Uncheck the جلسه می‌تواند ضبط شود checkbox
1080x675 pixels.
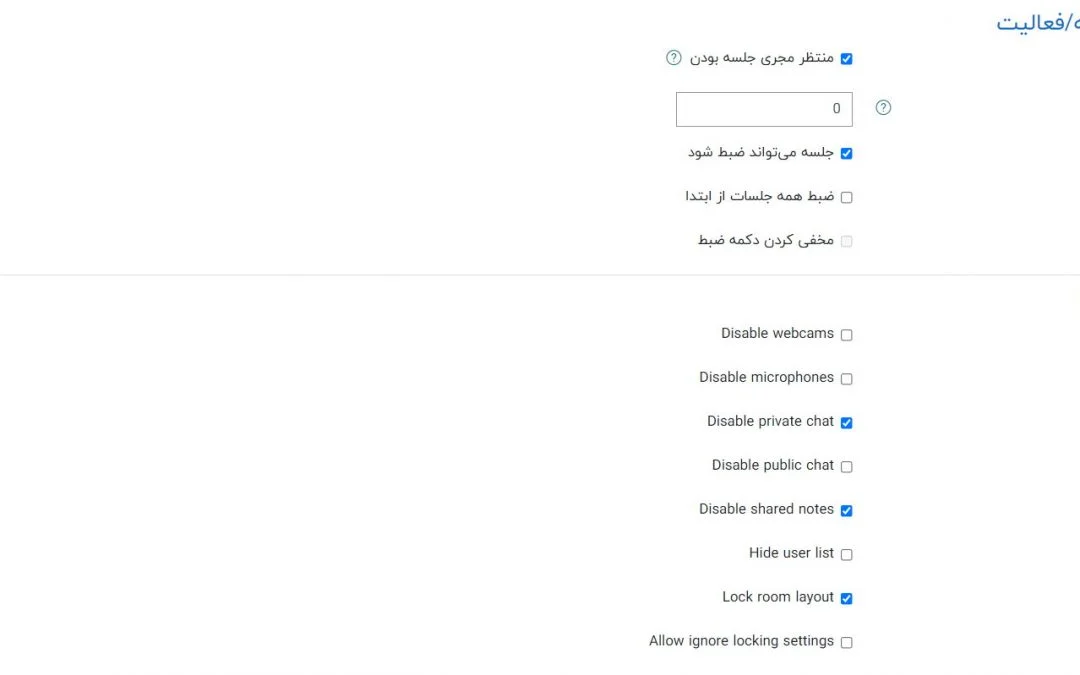click(846, 154)
